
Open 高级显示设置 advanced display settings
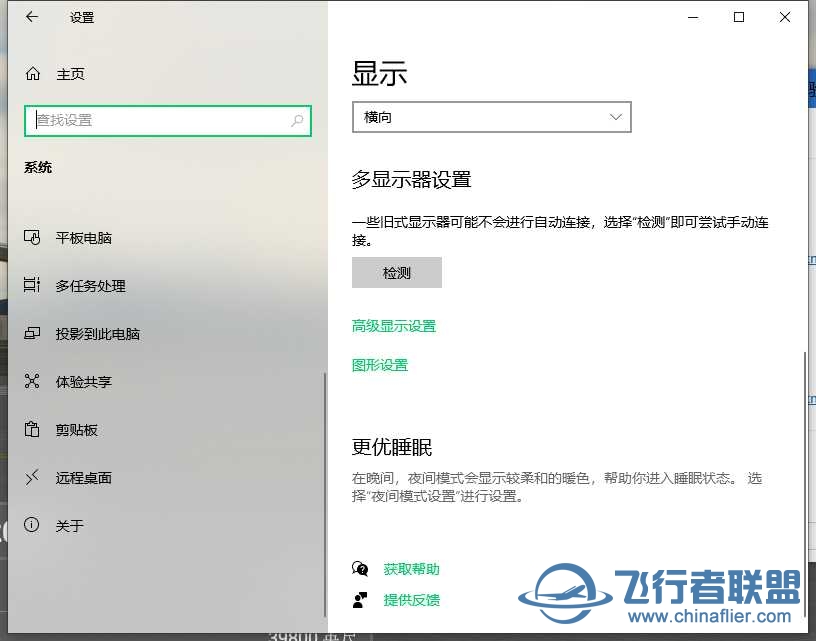coord(394,325)
